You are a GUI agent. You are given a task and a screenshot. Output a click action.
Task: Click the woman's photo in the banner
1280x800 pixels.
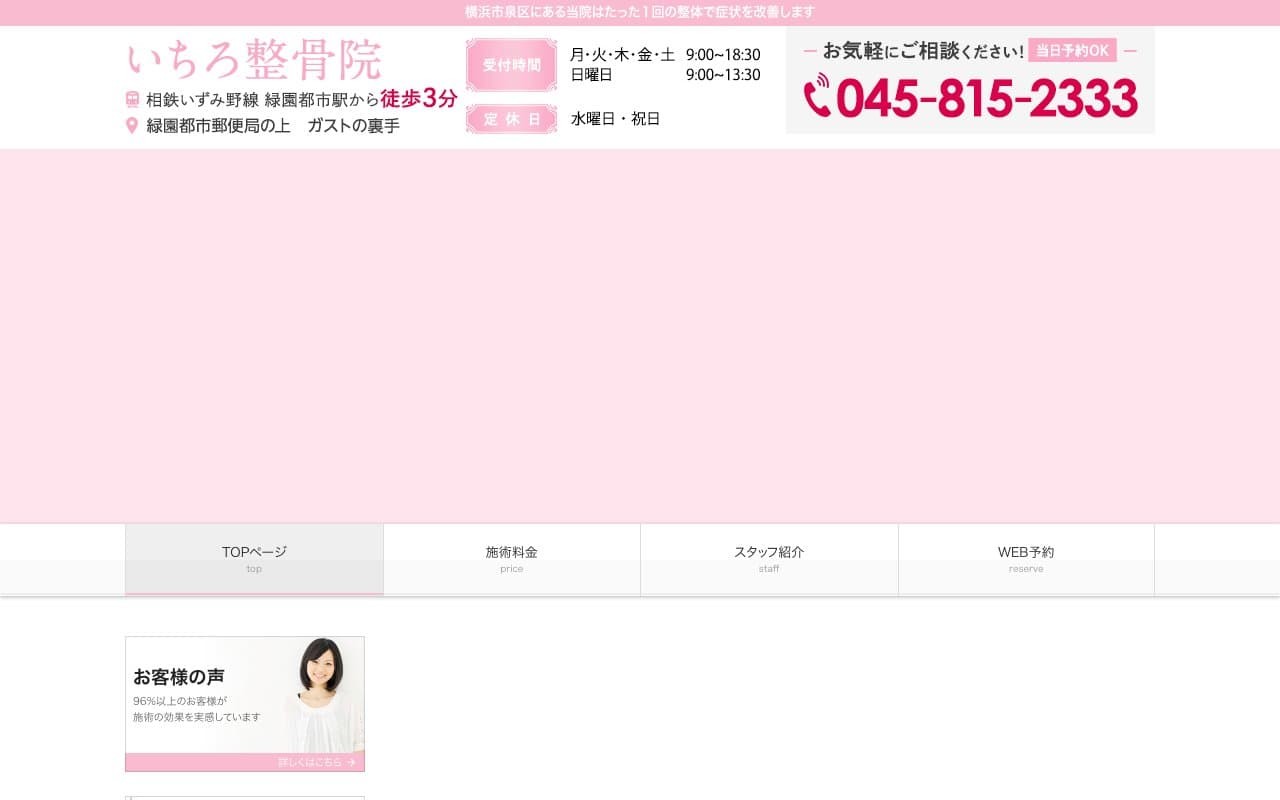tap(322, 694)
